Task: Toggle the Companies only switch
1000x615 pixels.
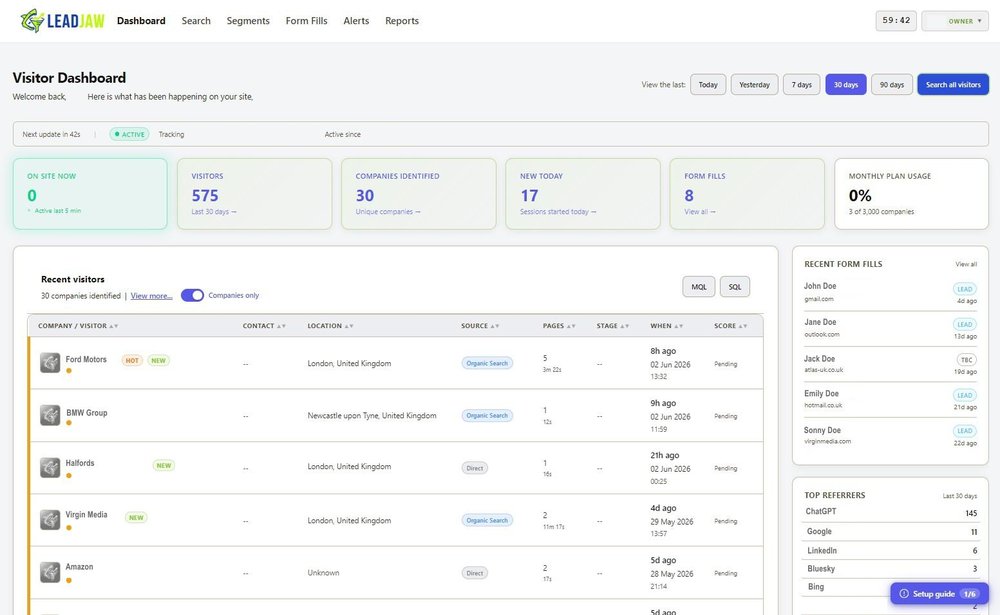Action: [192, 295]
